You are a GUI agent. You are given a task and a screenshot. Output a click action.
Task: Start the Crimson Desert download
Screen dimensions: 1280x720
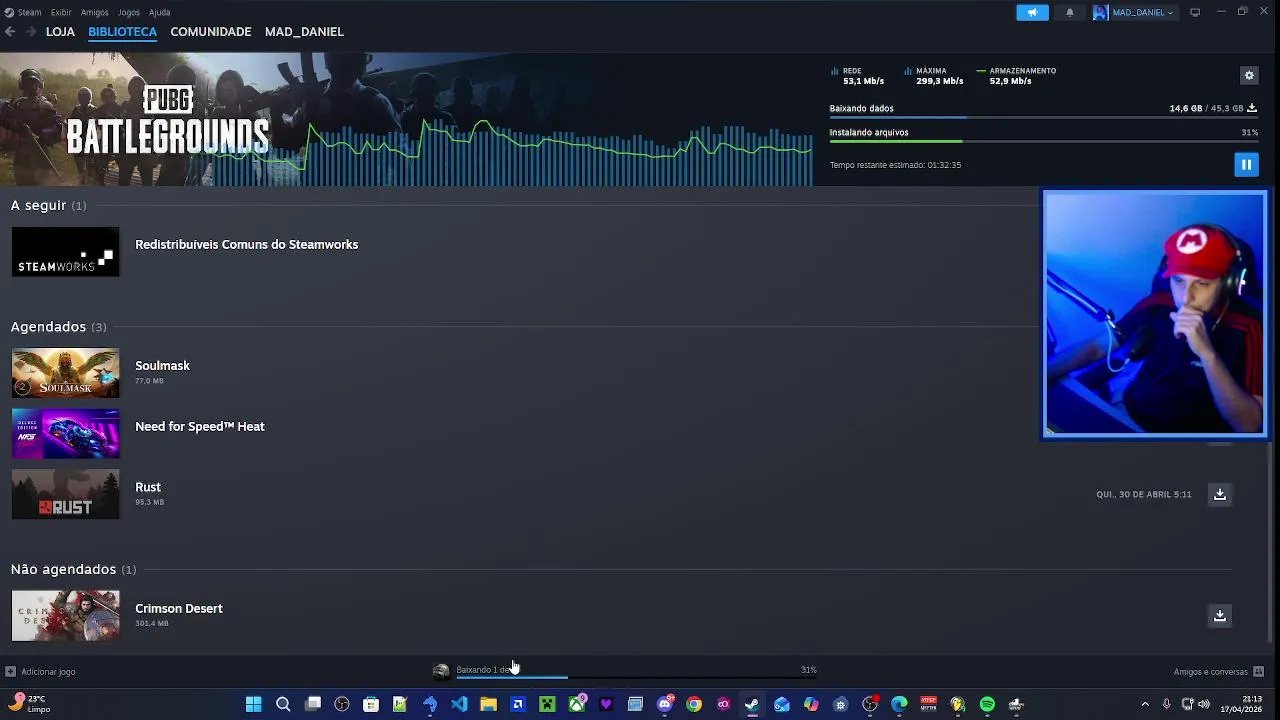[1220, 615]
